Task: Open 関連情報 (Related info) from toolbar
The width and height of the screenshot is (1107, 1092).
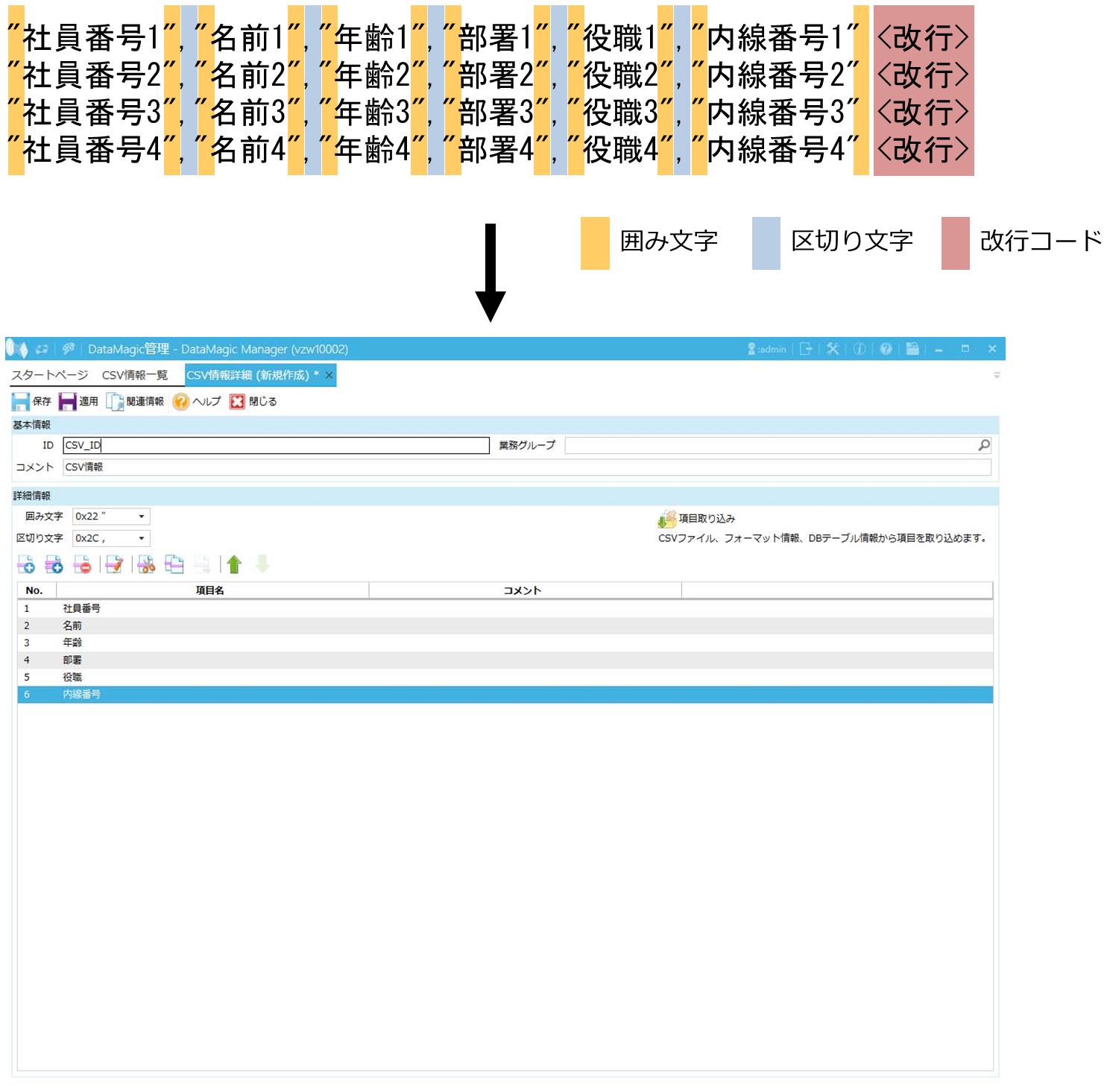Action: pyautogui.click(x=135, y=402)
